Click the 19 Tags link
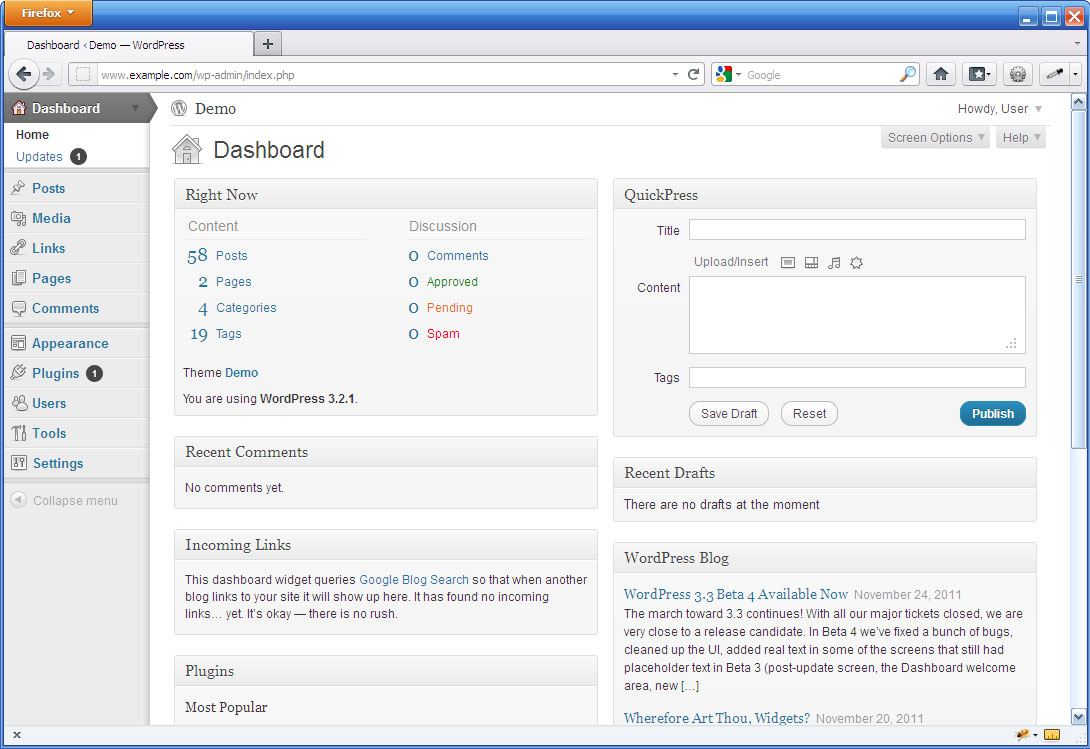The width and height of the screenshot is (1090, 749). [x=215, y=334]
